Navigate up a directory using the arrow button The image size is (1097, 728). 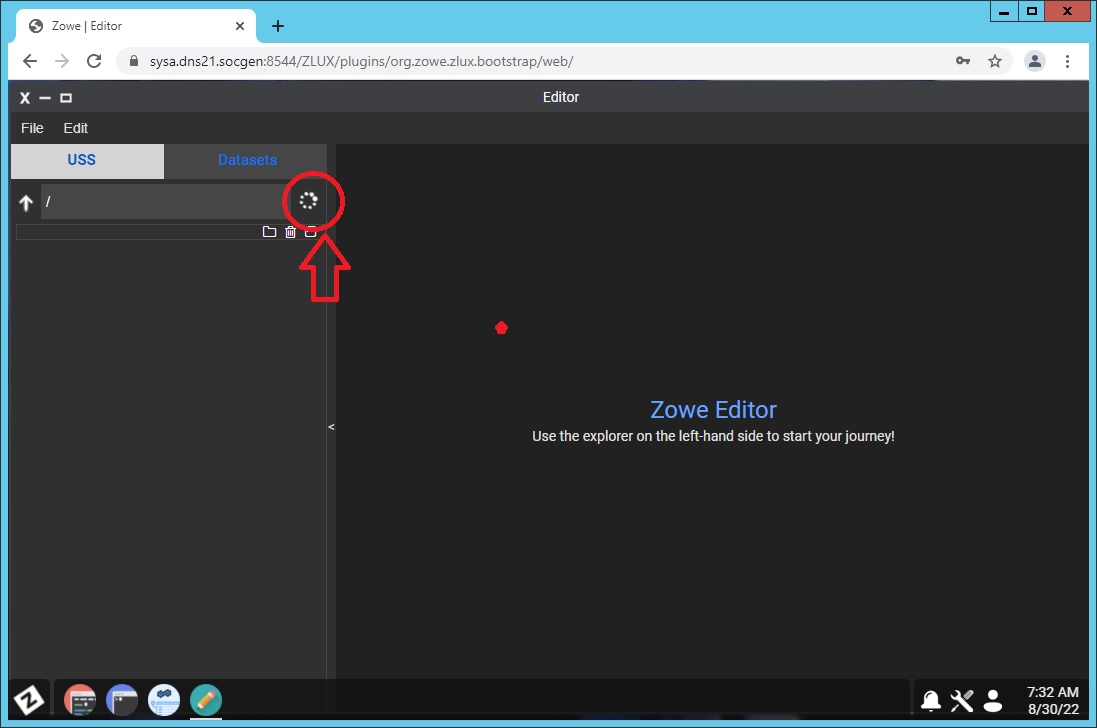(x=26, y=202)
